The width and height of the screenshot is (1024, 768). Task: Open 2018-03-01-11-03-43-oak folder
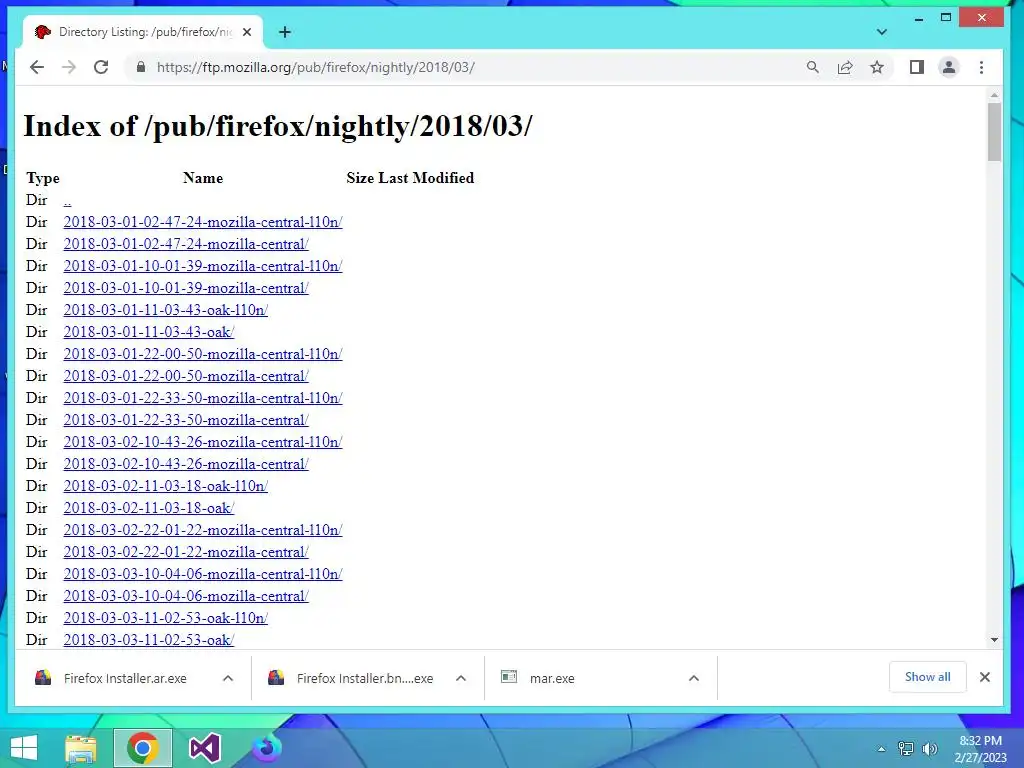149,332
